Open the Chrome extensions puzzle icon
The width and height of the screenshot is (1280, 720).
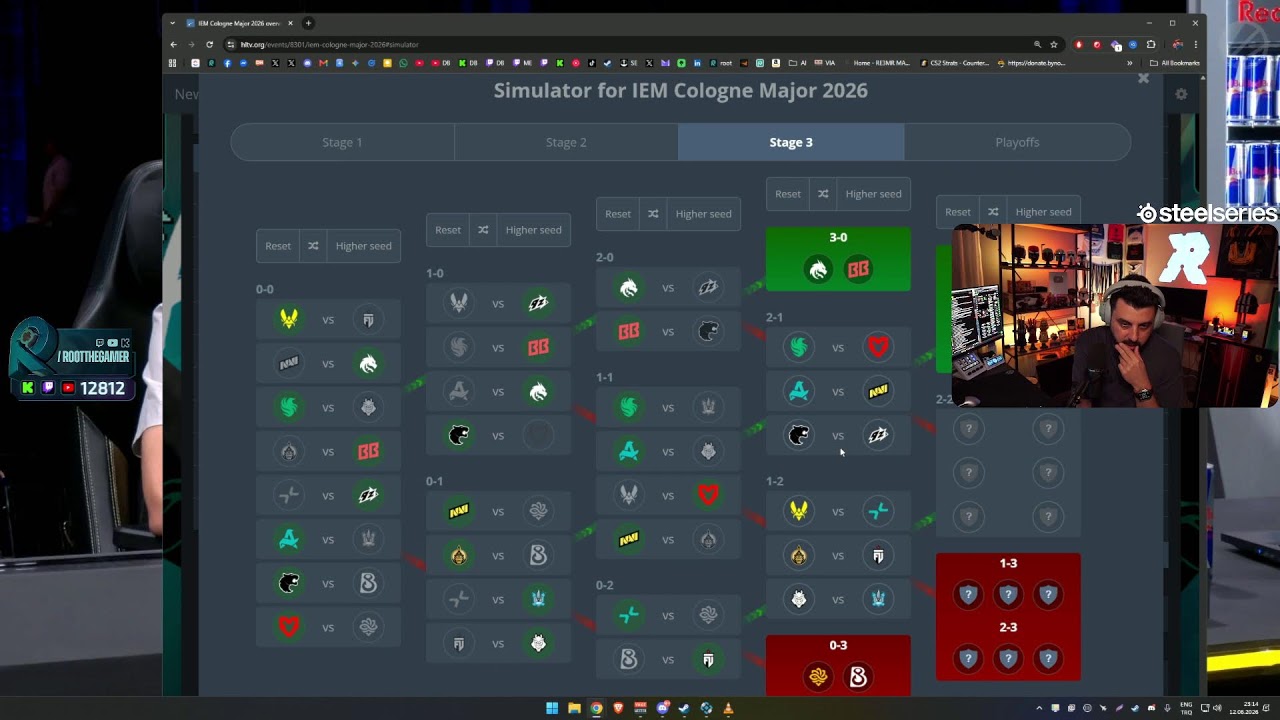point(1151,44)
